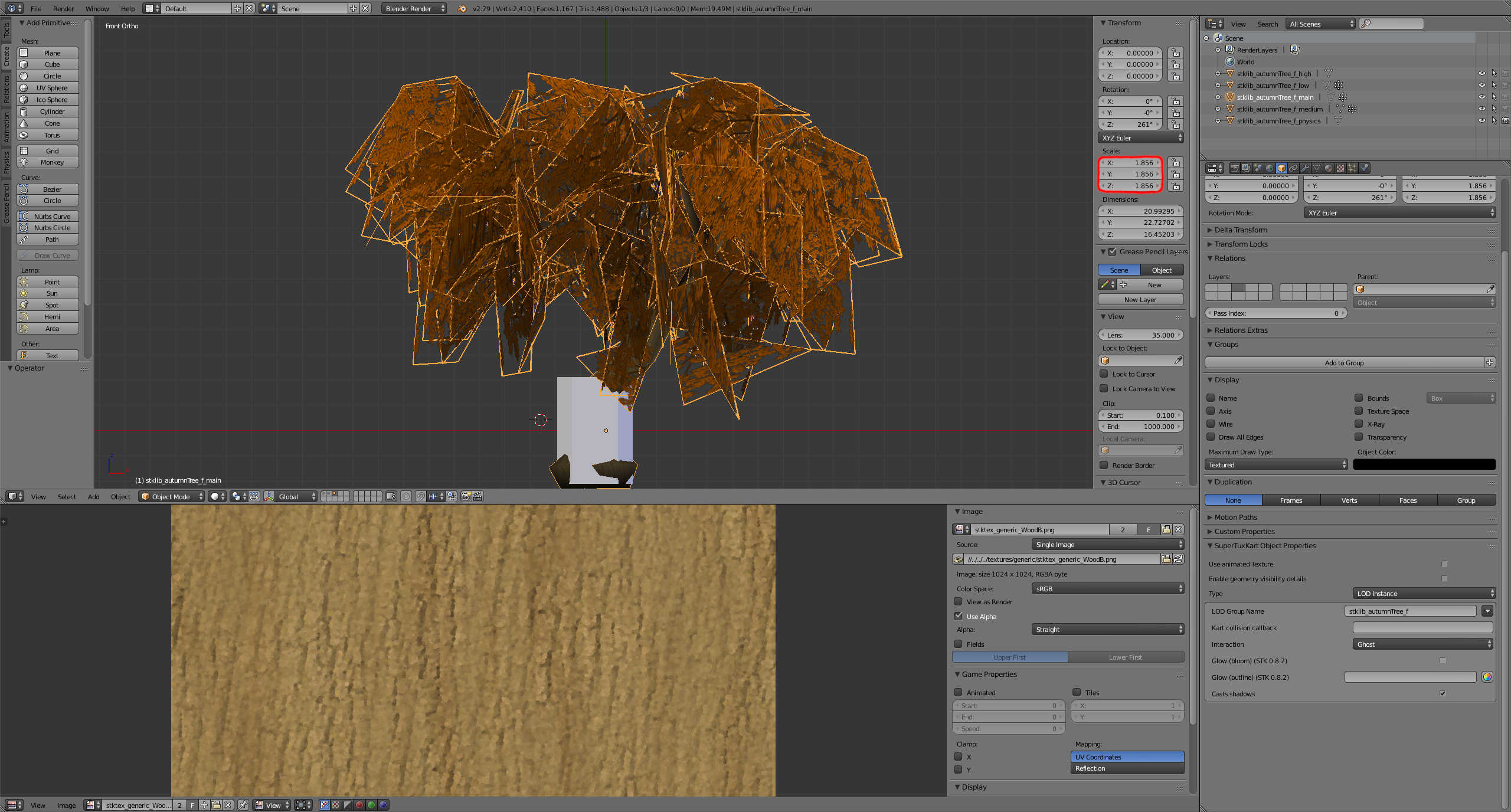1511x812 pixels.
Task: Click the Texture properties checker icon
Action: (1340, 168)
